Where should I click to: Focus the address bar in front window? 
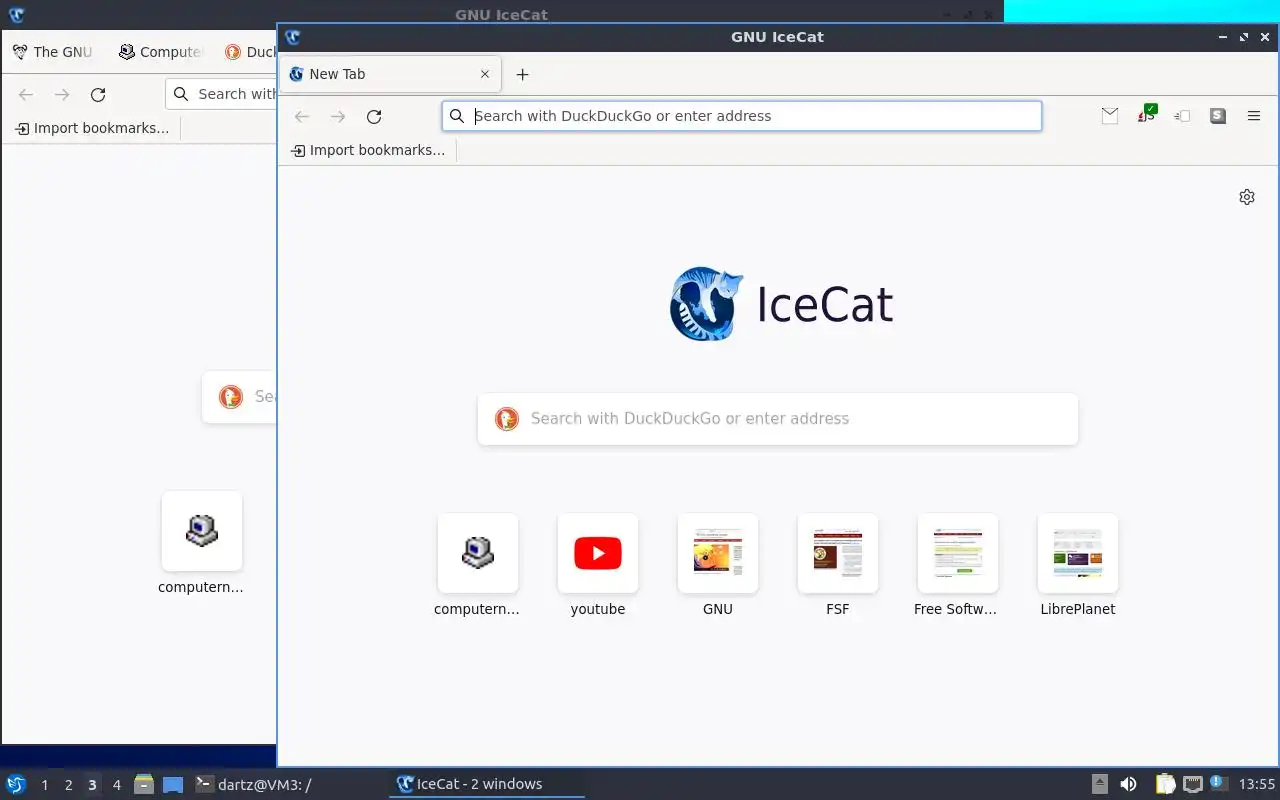pos(742,116)
